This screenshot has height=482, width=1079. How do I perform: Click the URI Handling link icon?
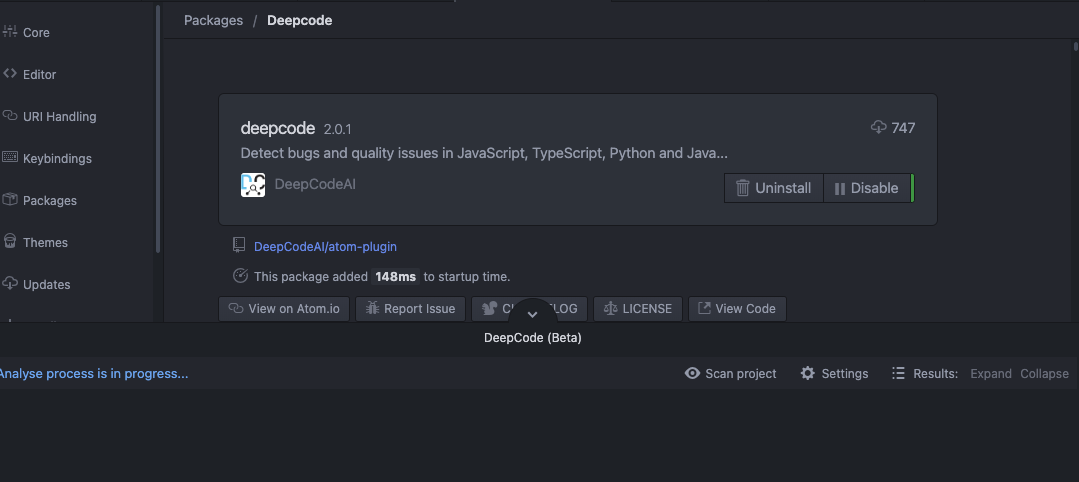(x=10, y=116)
